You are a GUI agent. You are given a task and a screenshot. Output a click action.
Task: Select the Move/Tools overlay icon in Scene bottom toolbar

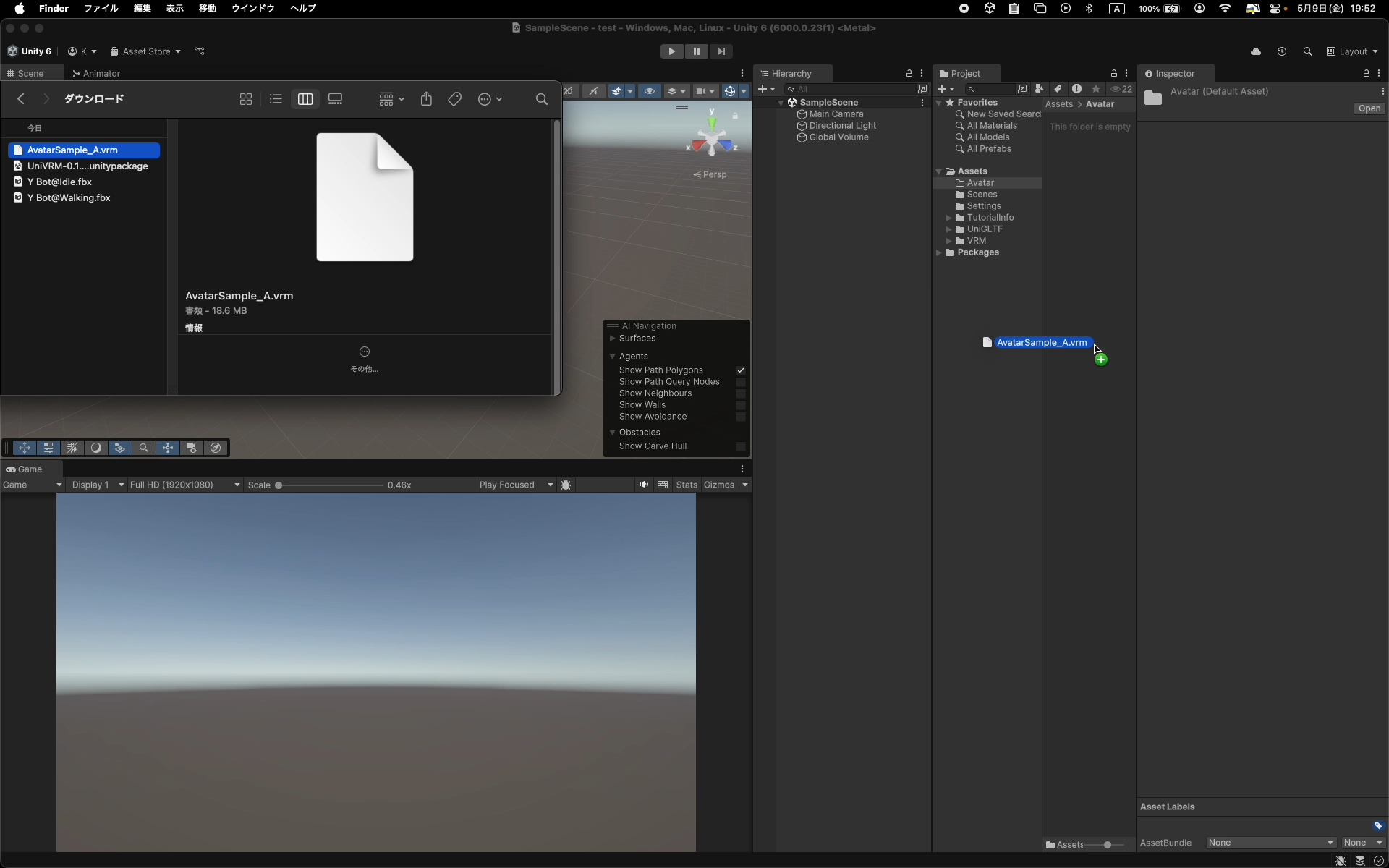coord(25,448)
